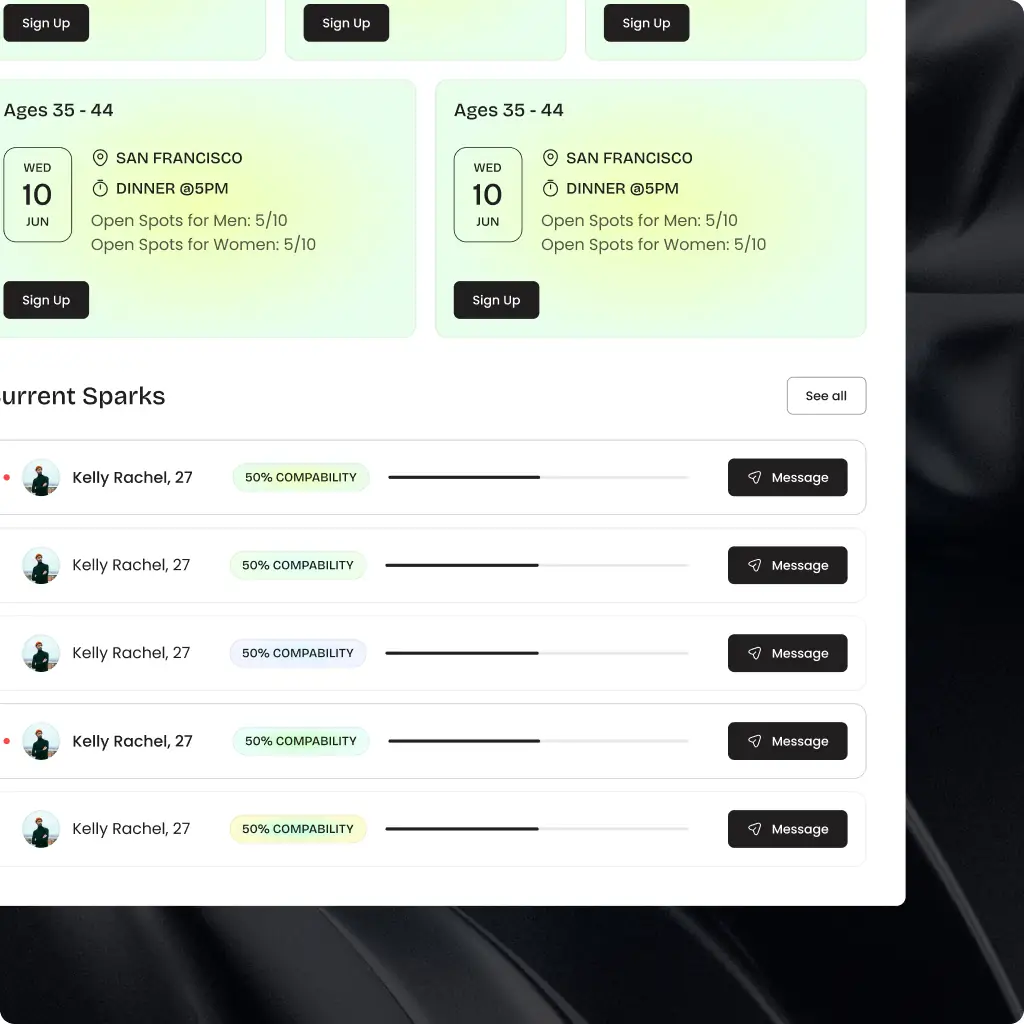This screenshot has height=1024, width=1024.
Task: Message Kelly Rachel in the fourth Sparks row
Action: pyautogui.click(x=788, y=741)
